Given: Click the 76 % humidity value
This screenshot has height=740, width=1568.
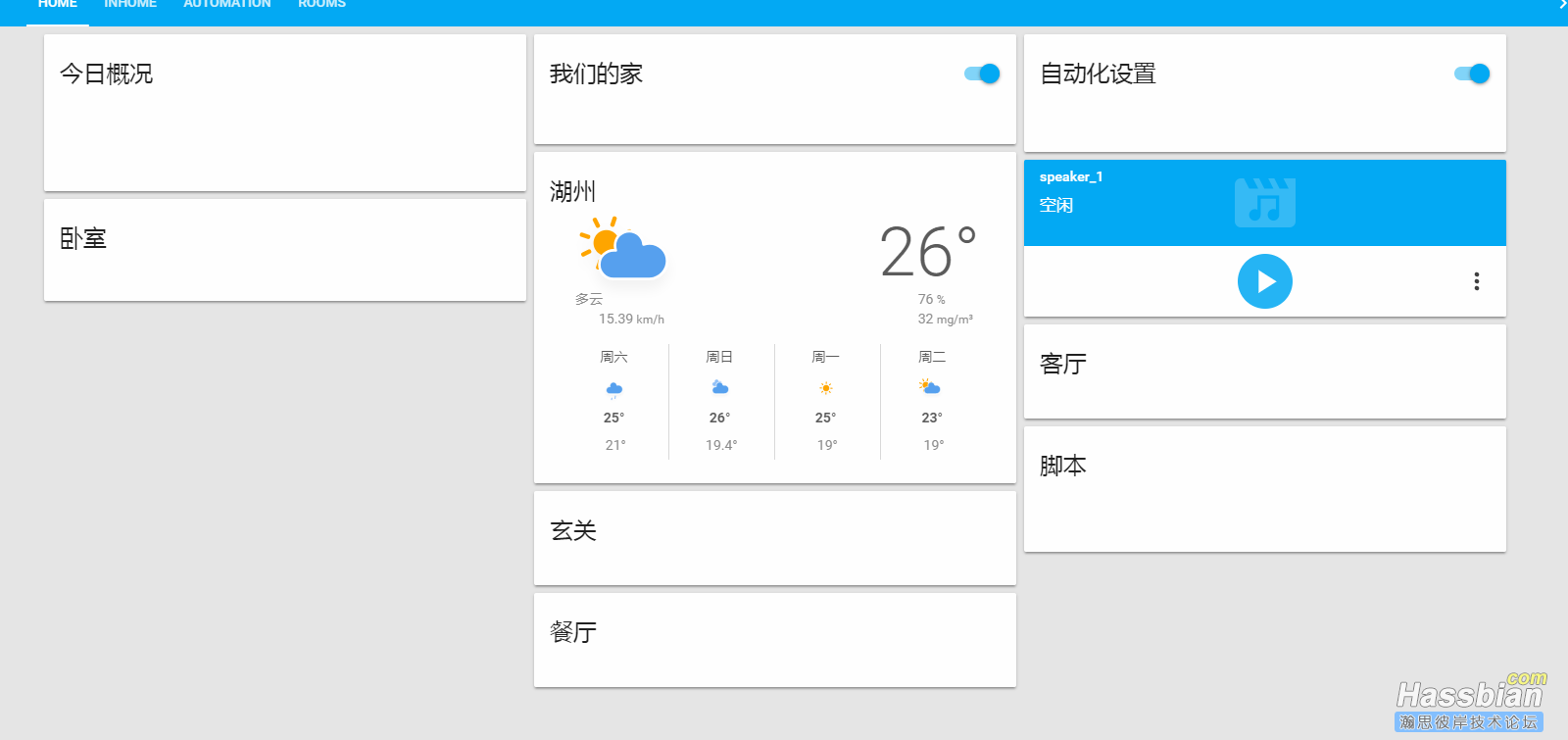Looking at the screenshot, I should click(x=932, y=300).
